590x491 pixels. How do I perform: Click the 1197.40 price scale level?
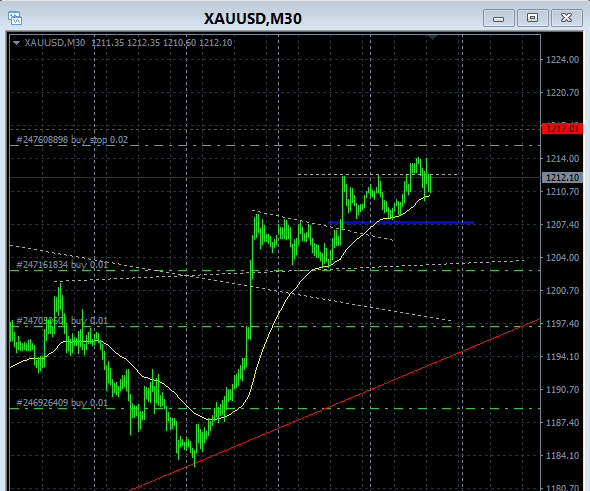563,324
